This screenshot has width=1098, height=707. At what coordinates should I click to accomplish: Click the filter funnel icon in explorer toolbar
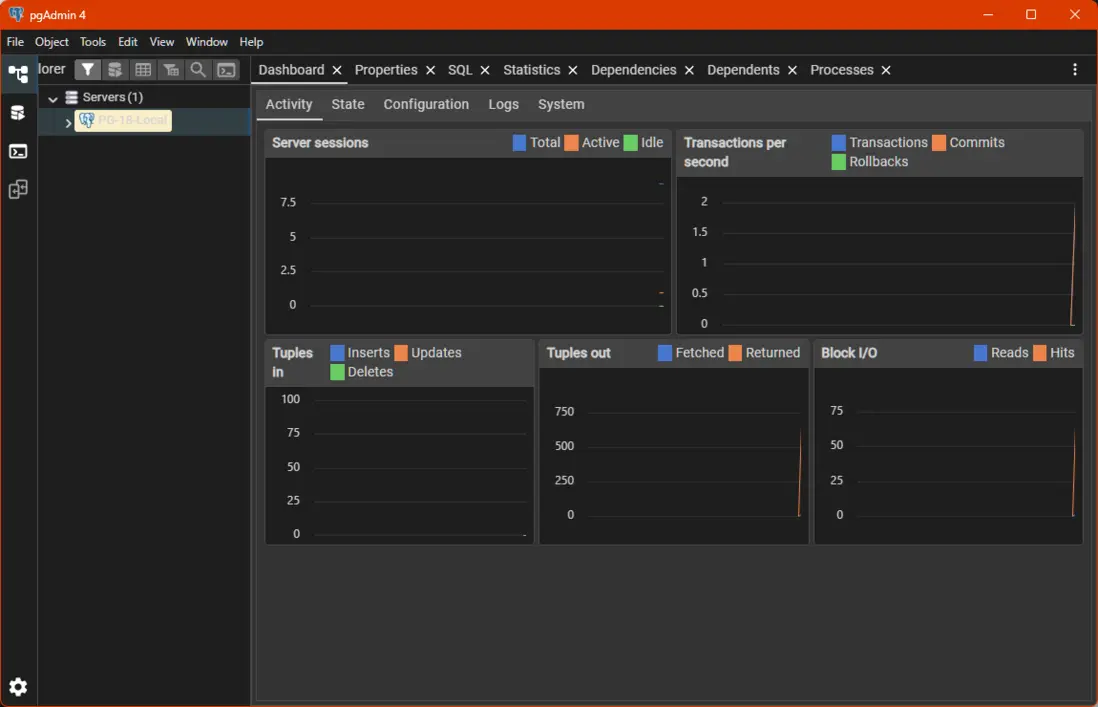88,70
